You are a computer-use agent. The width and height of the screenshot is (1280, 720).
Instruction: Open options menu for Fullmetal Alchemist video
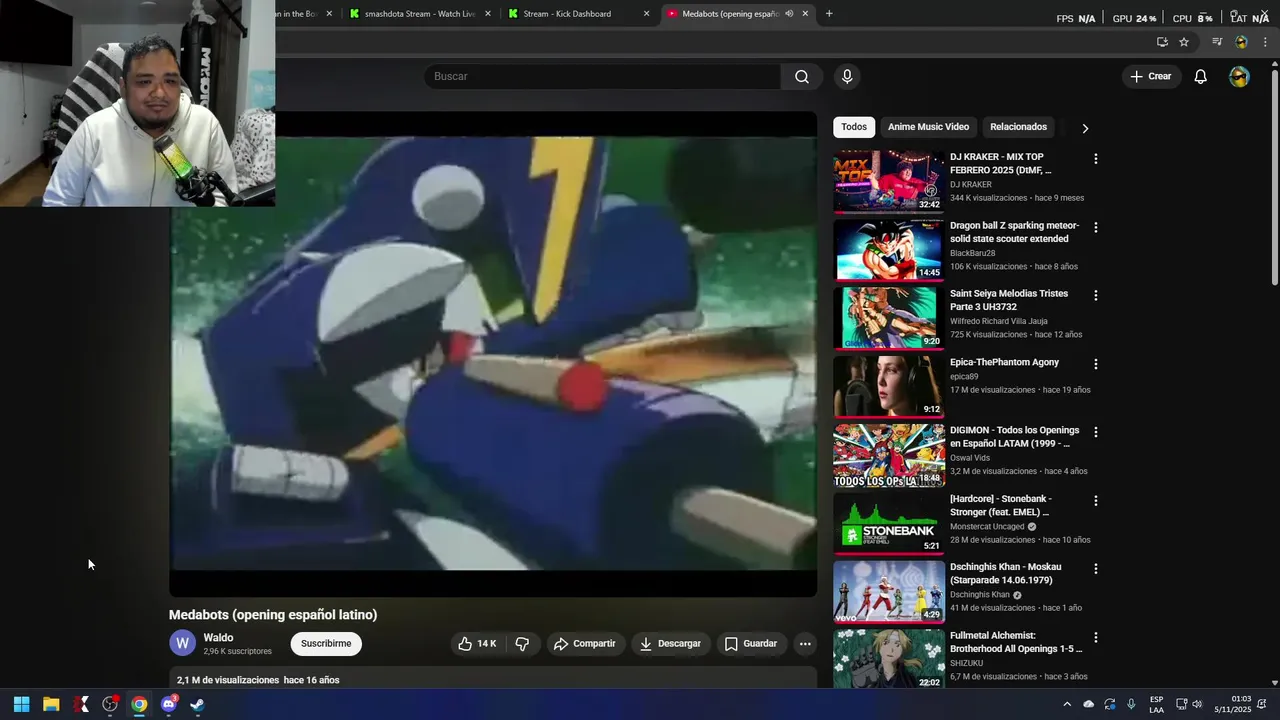click(x=1095, y=638)
